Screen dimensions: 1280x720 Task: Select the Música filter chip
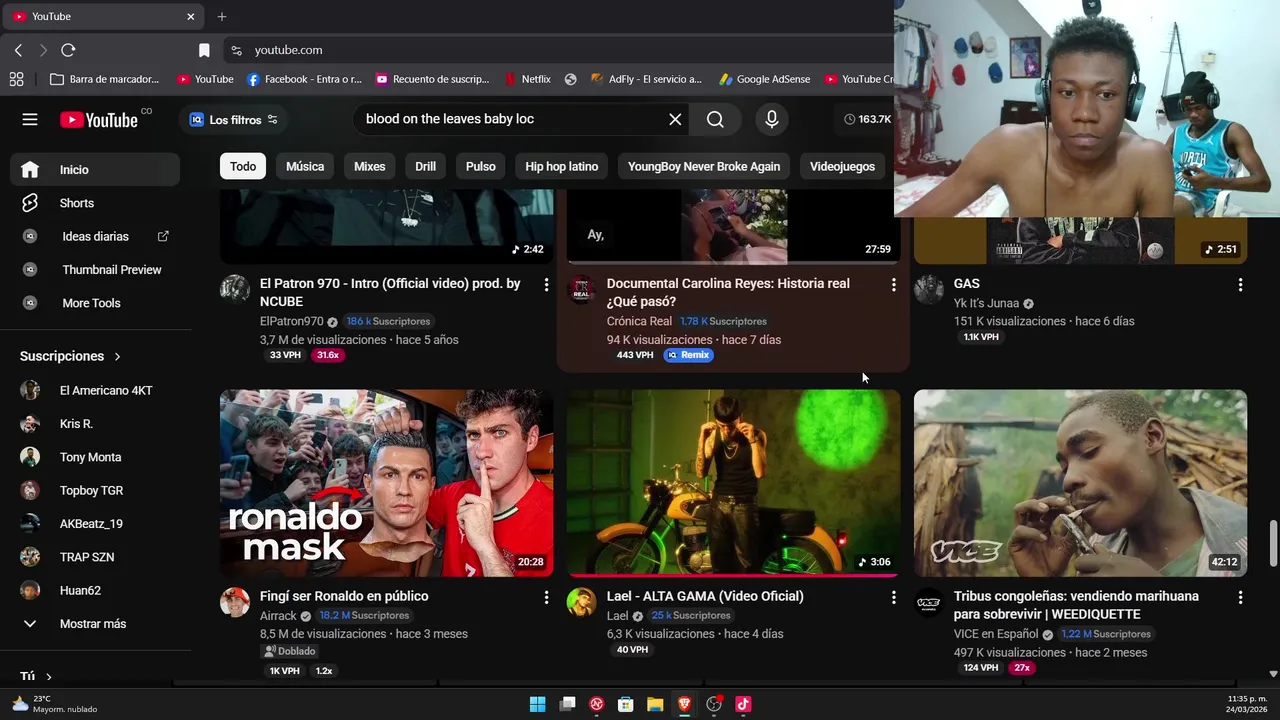(305, 166)
